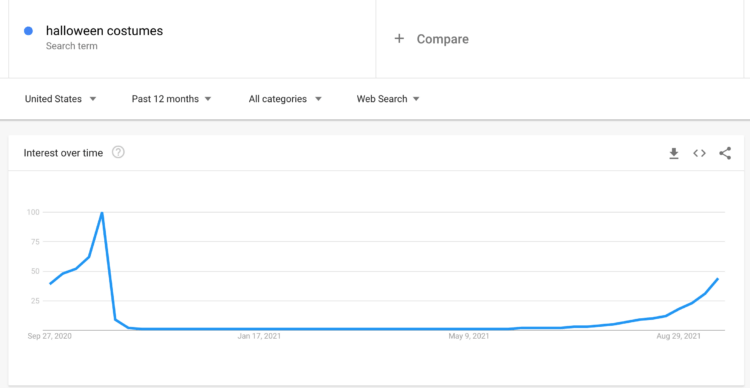Click the Aug 29, 2021 axis label

679,336
